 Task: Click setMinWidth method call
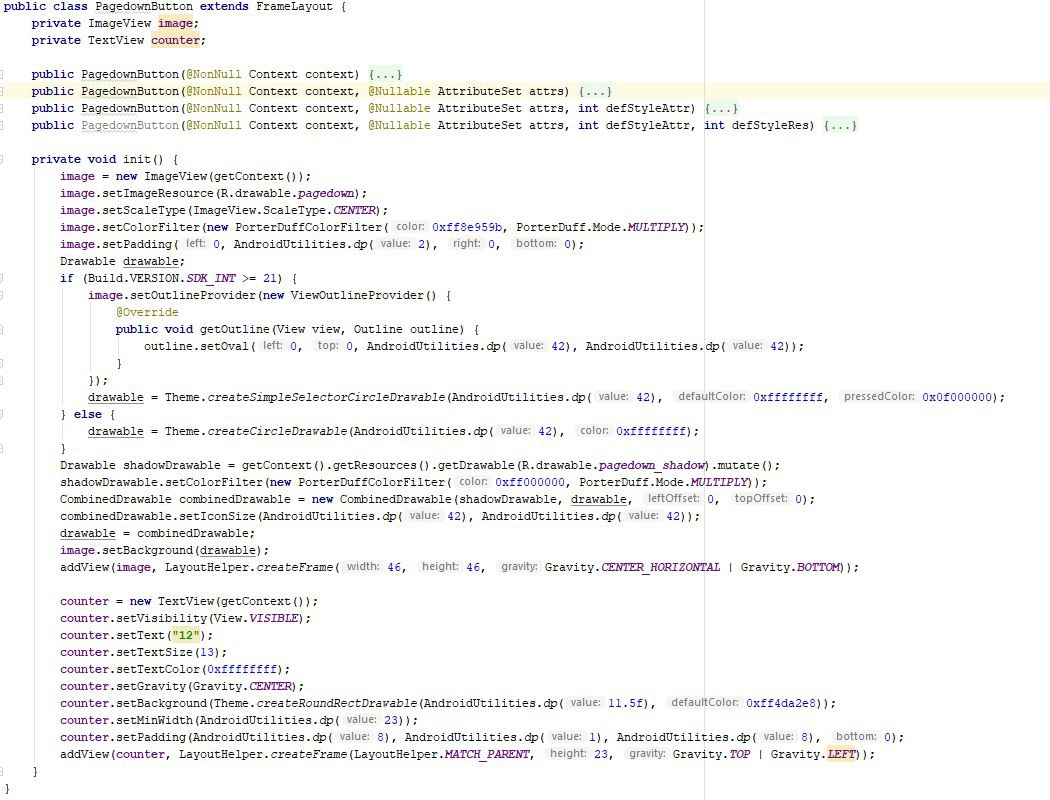(154, 720)
